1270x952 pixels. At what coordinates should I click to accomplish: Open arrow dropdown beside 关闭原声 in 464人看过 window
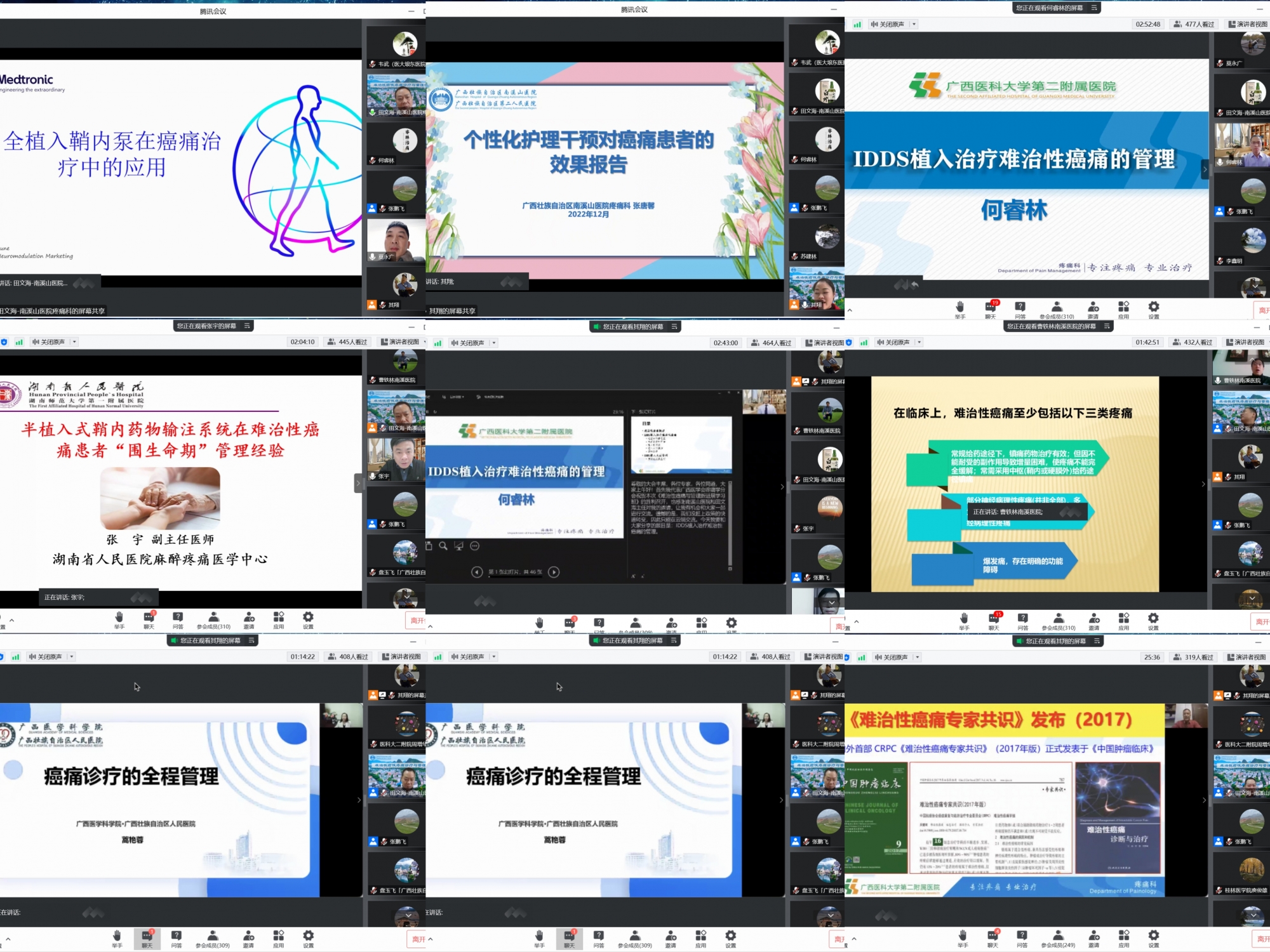494,343
